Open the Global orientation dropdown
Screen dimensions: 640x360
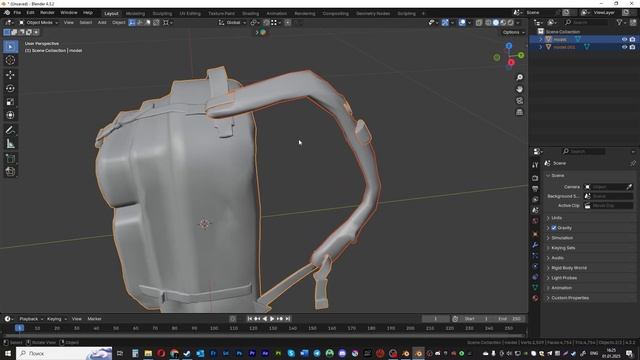(232, 22)
